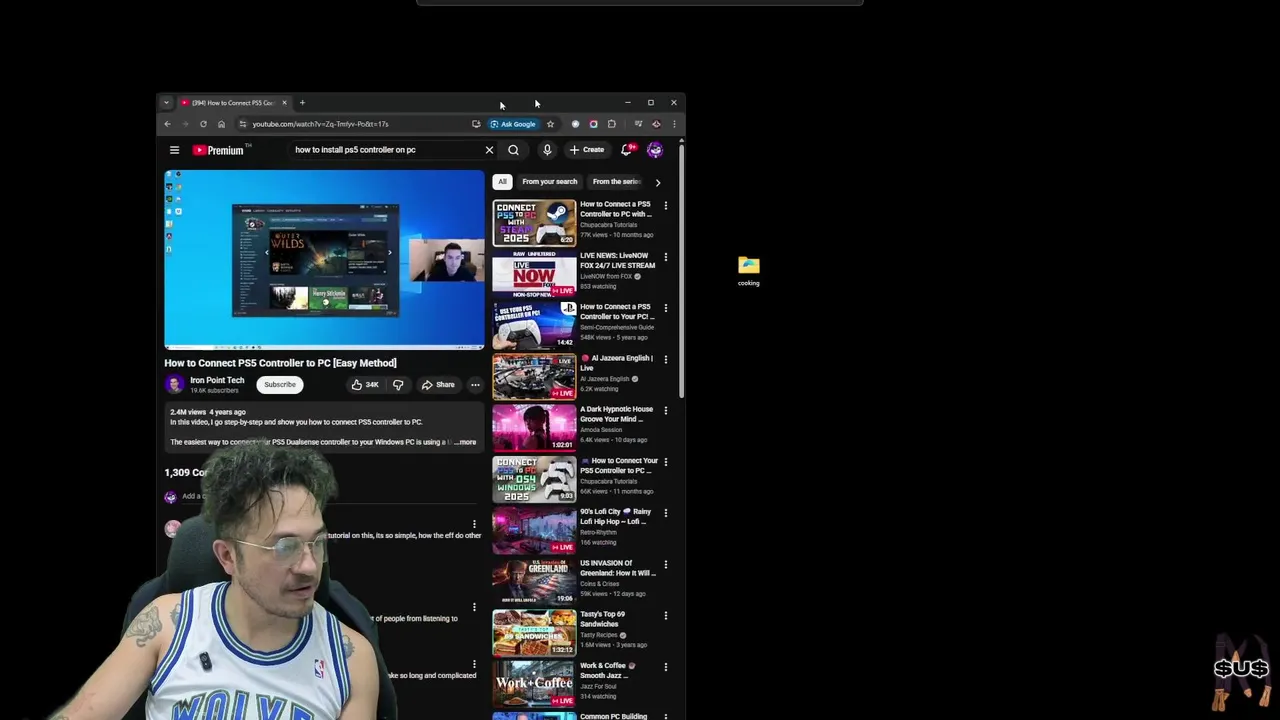The width and height of the screenshot is (1280, 720).
Task: Click the browser address bar URL
Action: pyautogui.click(x=320, y=124)
